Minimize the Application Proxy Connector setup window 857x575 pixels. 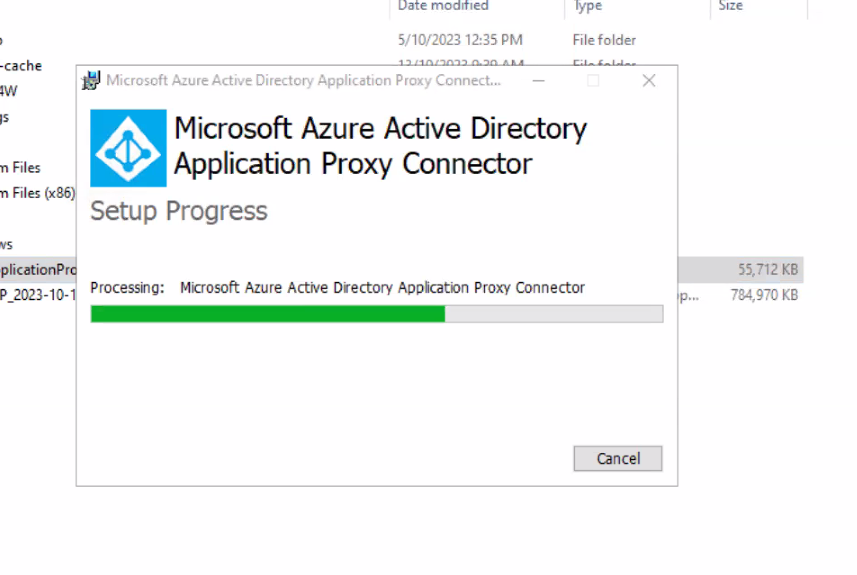point(539,81)
